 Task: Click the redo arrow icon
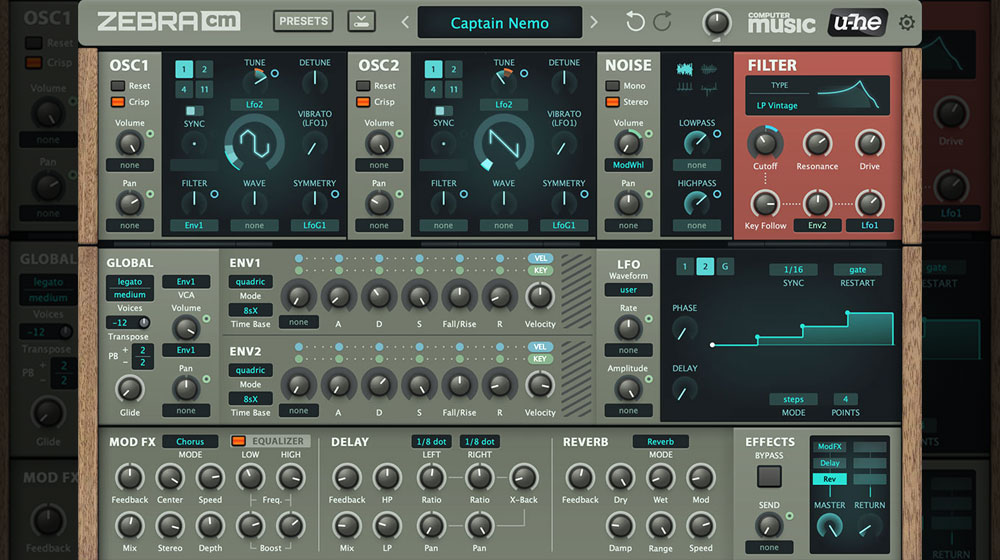(663, 22)
